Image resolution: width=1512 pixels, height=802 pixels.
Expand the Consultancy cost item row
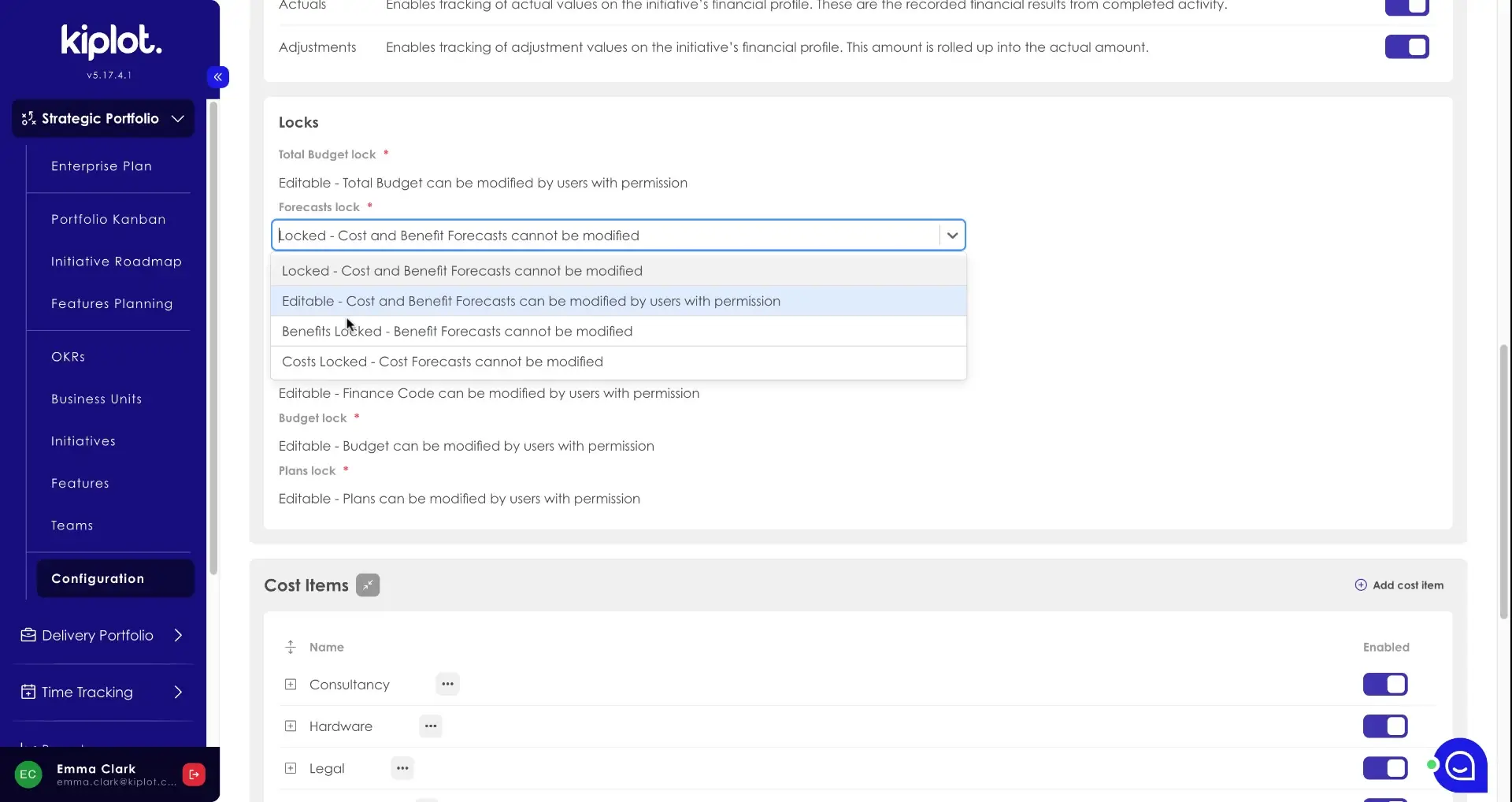291,685
